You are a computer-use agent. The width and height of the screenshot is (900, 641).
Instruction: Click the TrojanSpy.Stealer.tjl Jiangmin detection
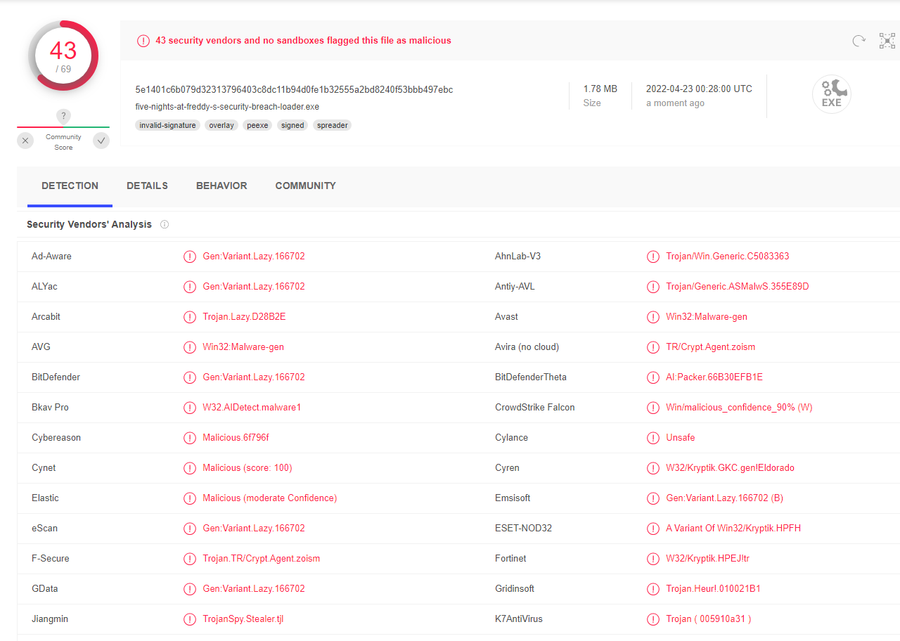click(243, 619)
